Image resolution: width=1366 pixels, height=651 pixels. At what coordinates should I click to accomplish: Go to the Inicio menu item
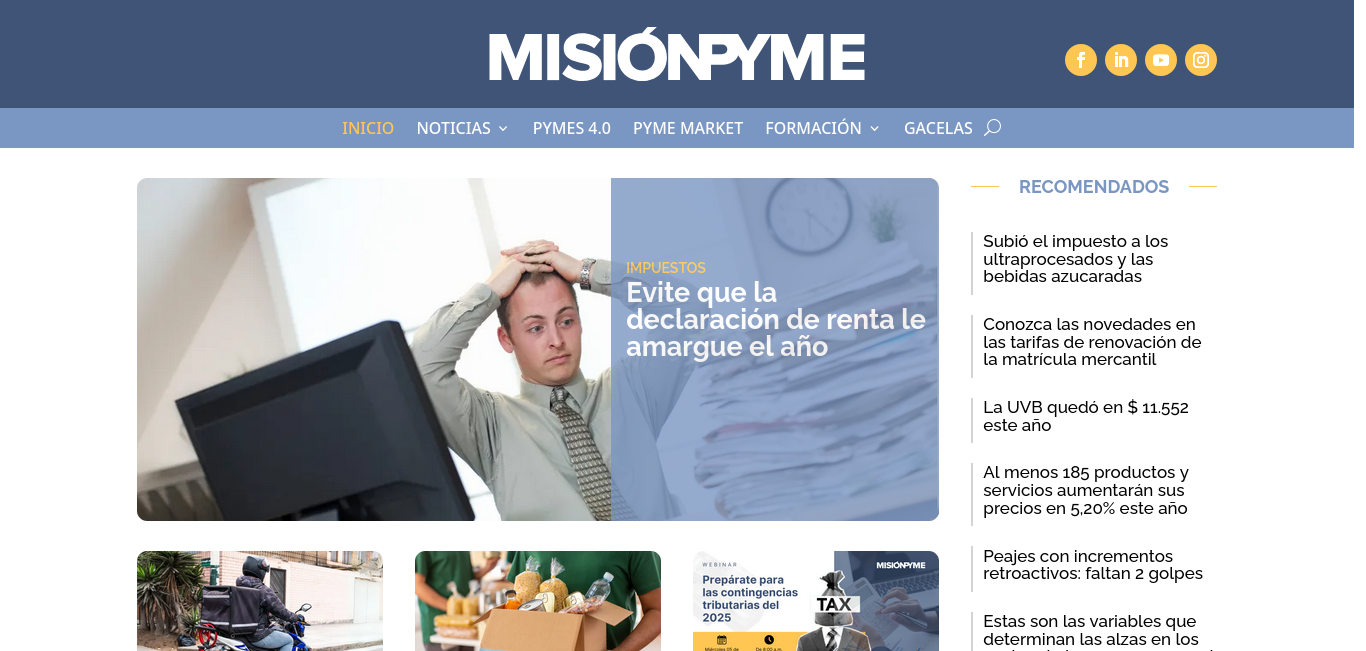point(368,128)
